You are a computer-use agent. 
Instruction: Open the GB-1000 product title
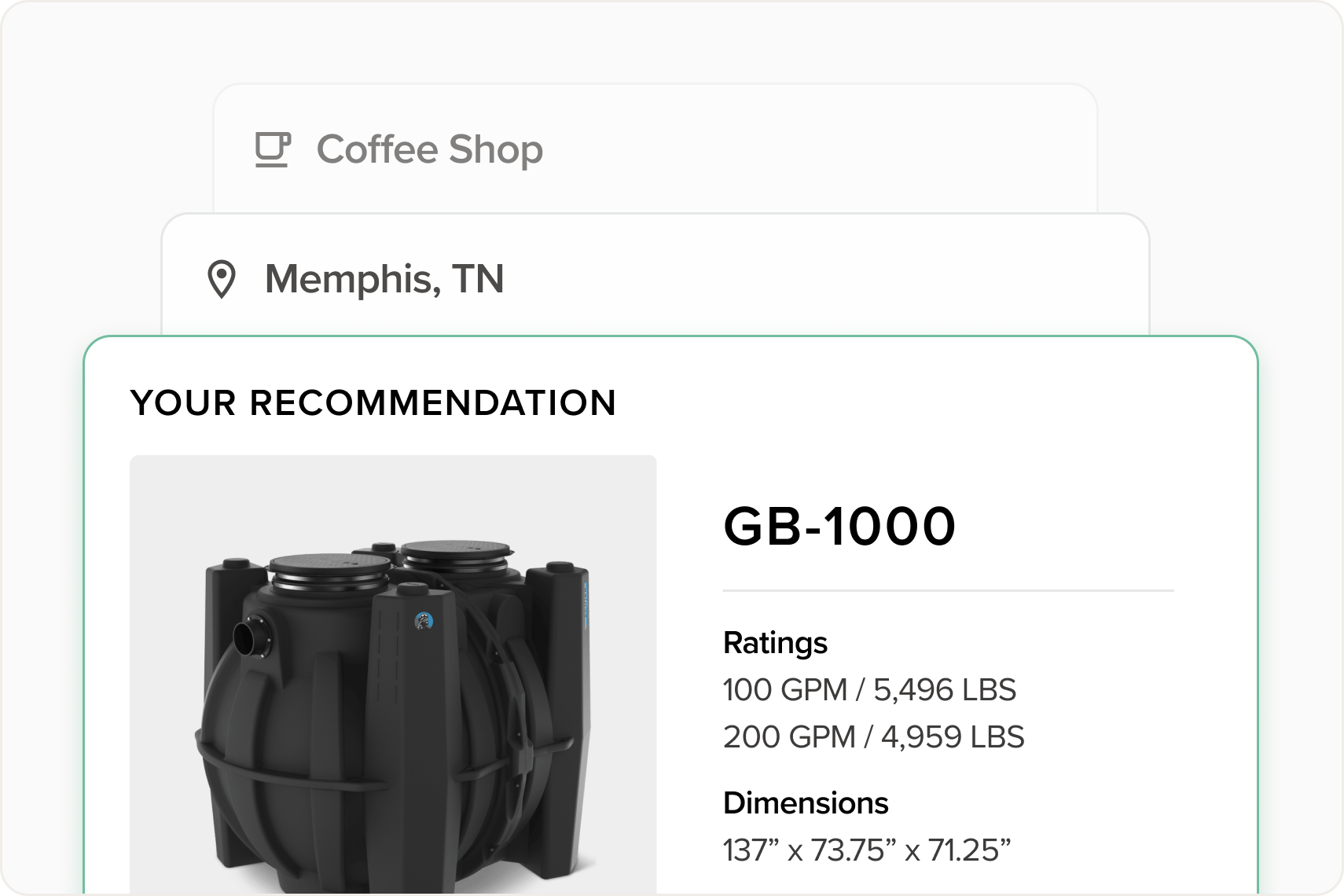point(839,526)
